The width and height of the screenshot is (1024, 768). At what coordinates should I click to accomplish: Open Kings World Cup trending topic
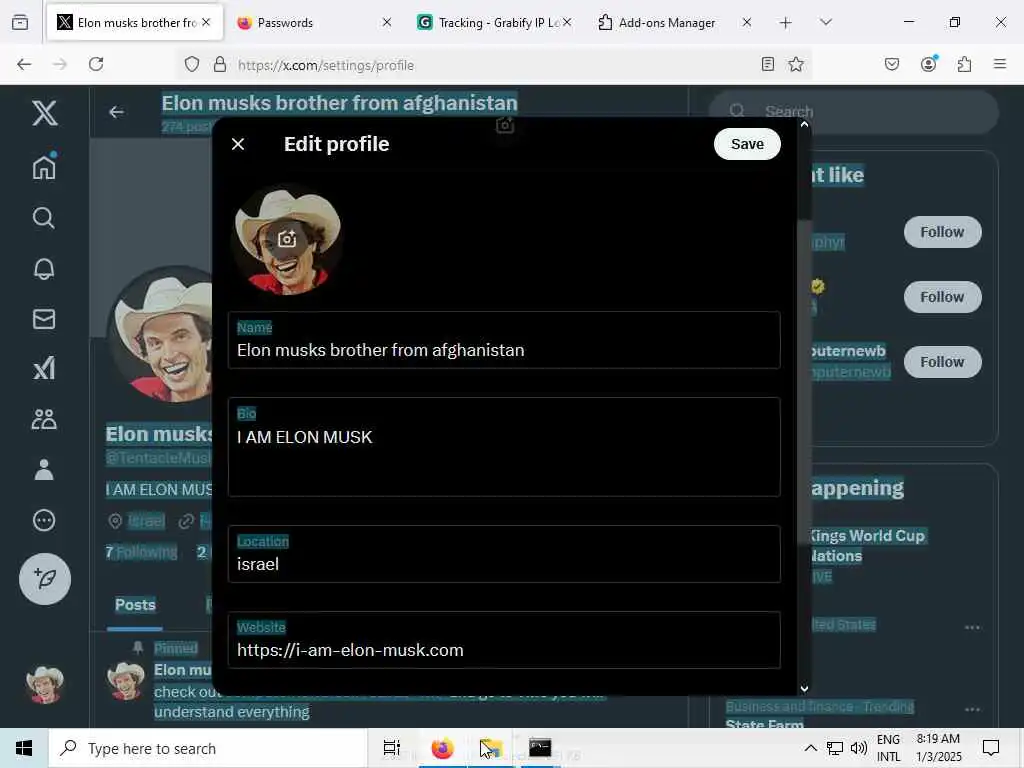click(x=867, y=546)
